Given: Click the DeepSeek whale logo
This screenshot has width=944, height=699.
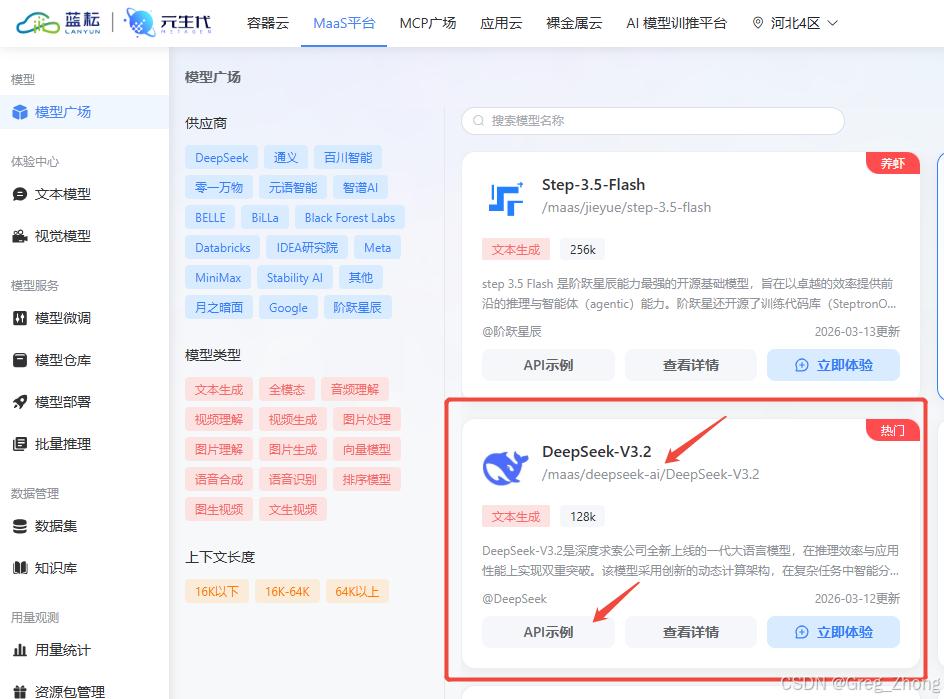Looking at the screenshot, I should tap(506, 467).
